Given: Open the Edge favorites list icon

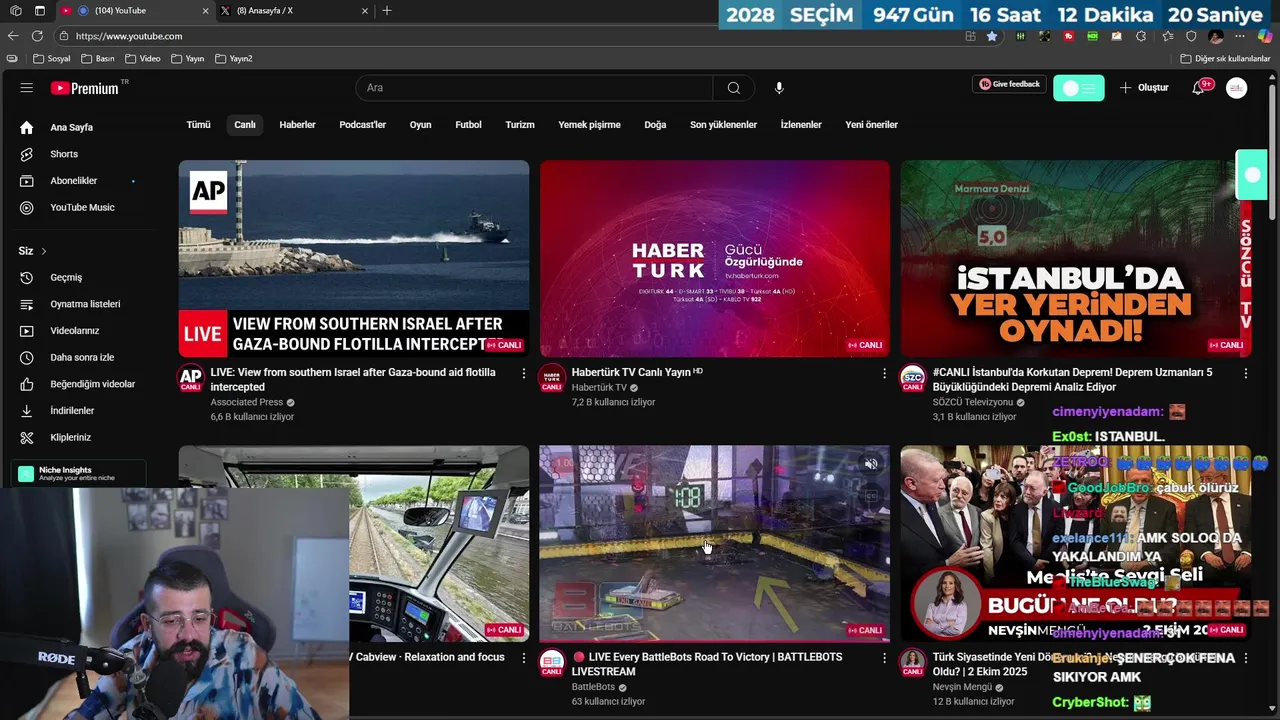Looking at the screenshot, I should (x=1167, y=36).
